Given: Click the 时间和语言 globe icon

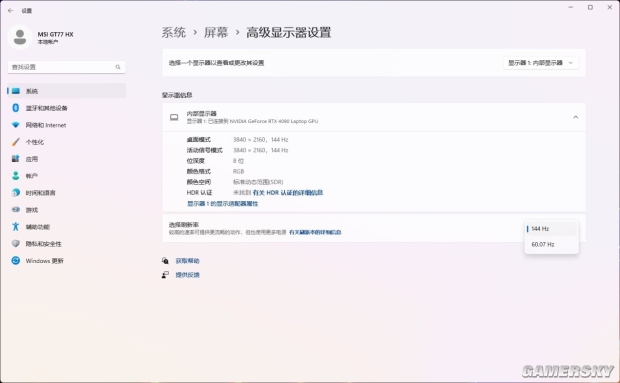Looking at the screenshot, I should [x=16, y=192].
